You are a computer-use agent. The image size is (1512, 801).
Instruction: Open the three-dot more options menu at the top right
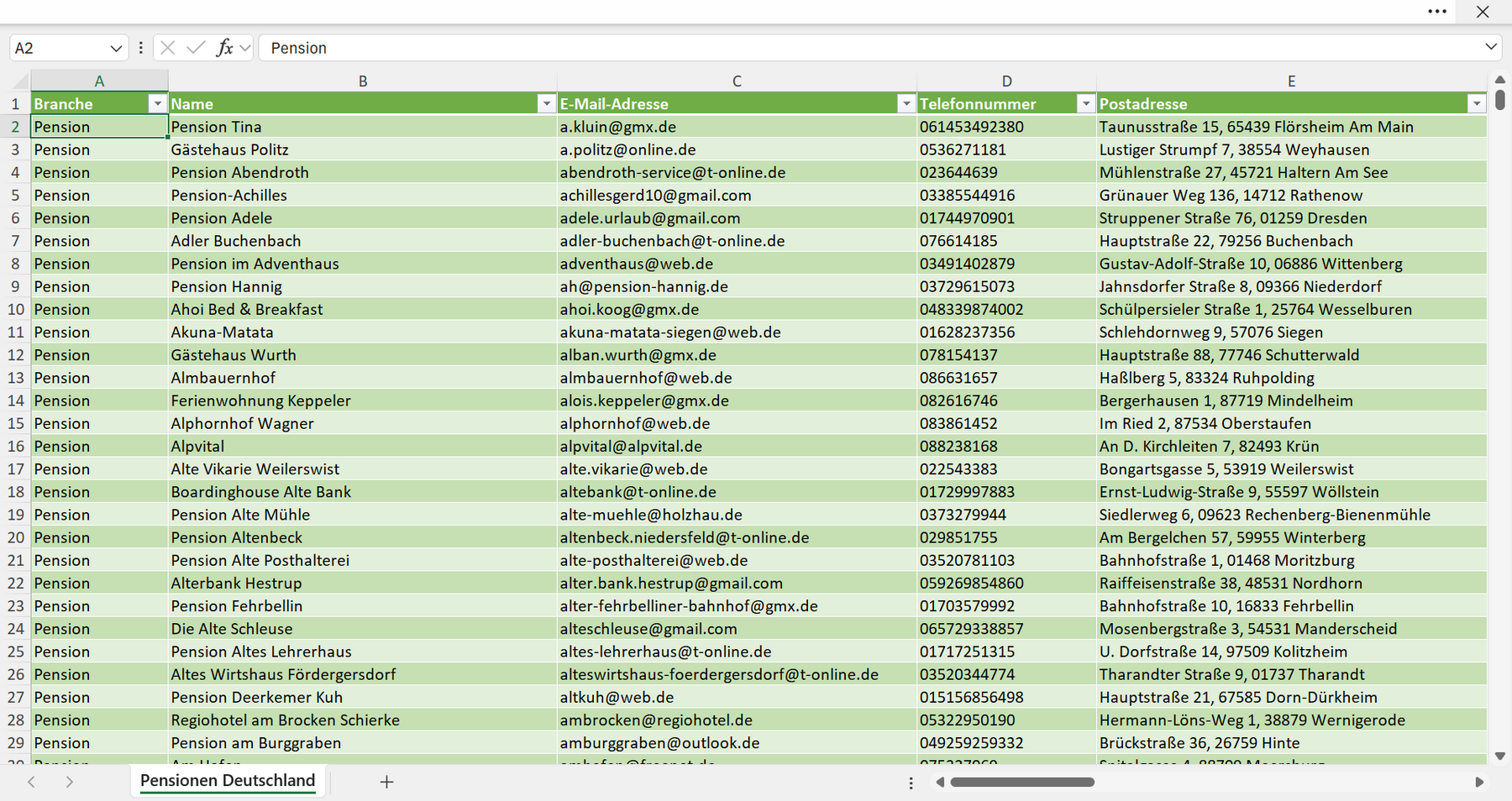pyautogui.click(x=1437, y=12)
